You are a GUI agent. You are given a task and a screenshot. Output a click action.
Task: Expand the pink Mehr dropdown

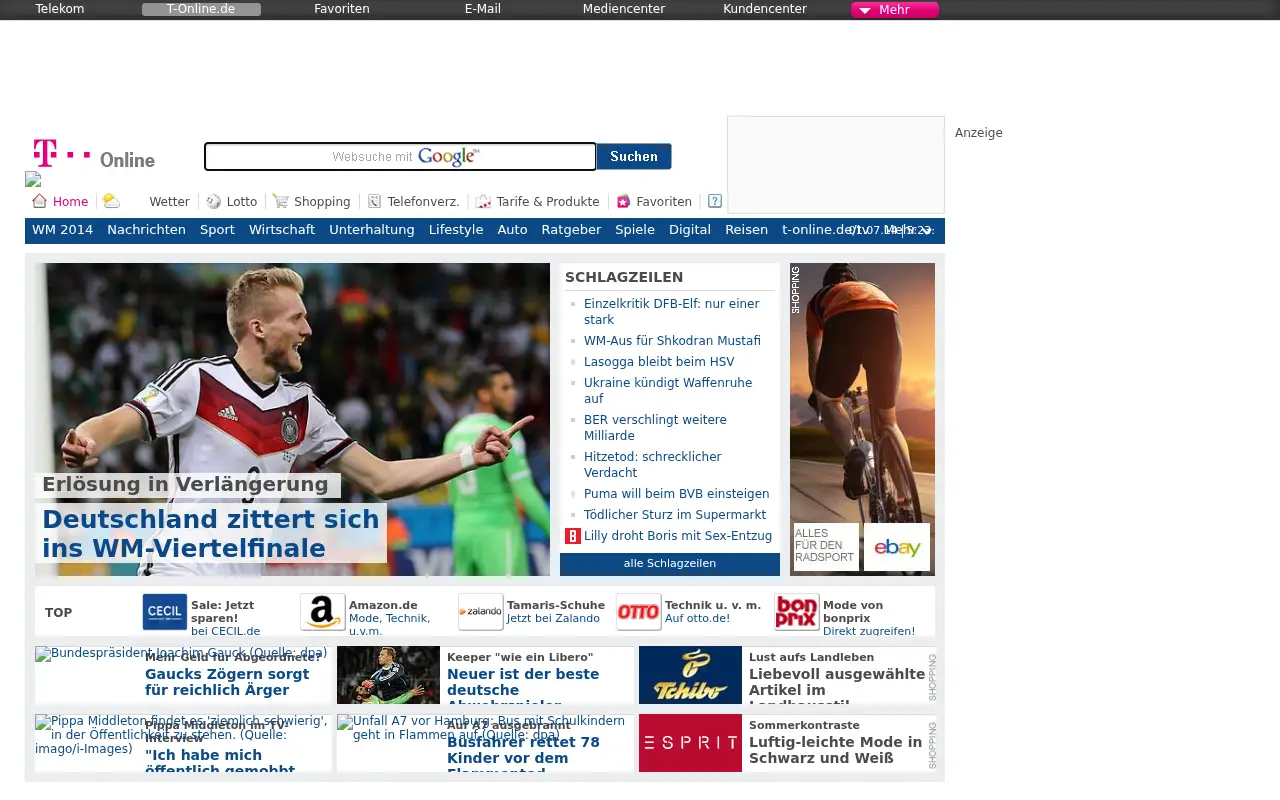(x=895, y=10)
